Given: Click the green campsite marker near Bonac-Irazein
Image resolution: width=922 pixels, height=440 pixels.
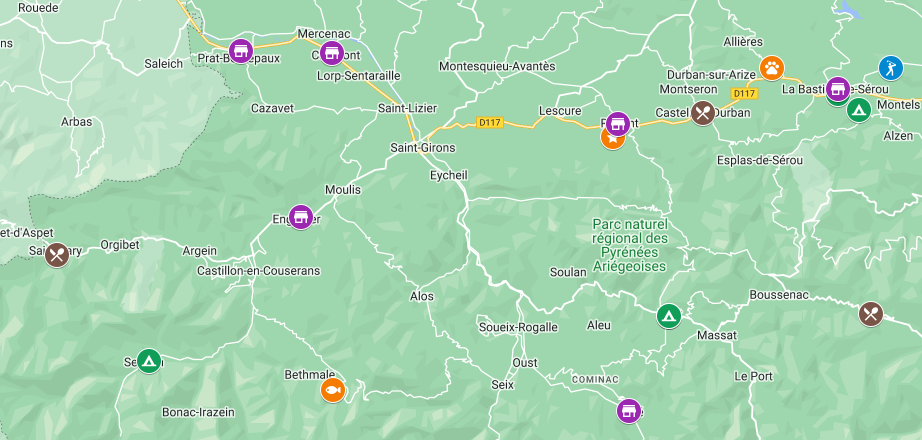Looking at the screenshot, I should point(149,361).
